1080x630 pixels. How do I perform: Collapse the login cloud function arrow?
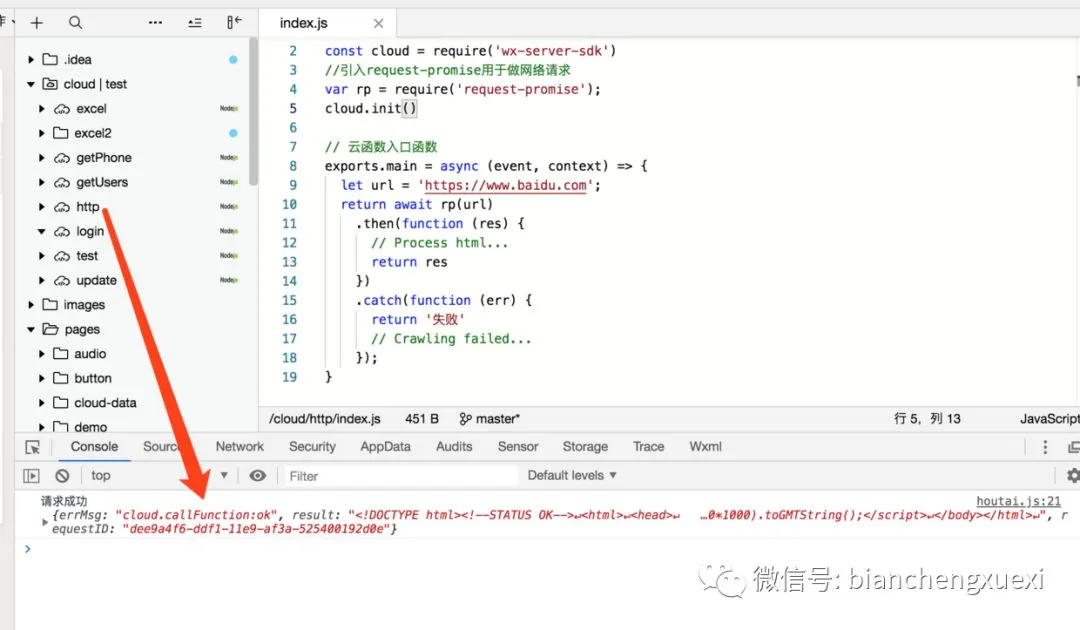click(x=42, y=231)
